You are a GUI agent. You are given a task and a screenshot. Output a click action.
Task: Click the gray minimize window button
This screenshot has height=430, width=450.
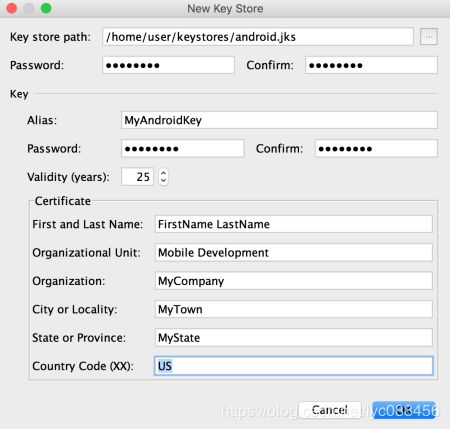tap(29, 8)
